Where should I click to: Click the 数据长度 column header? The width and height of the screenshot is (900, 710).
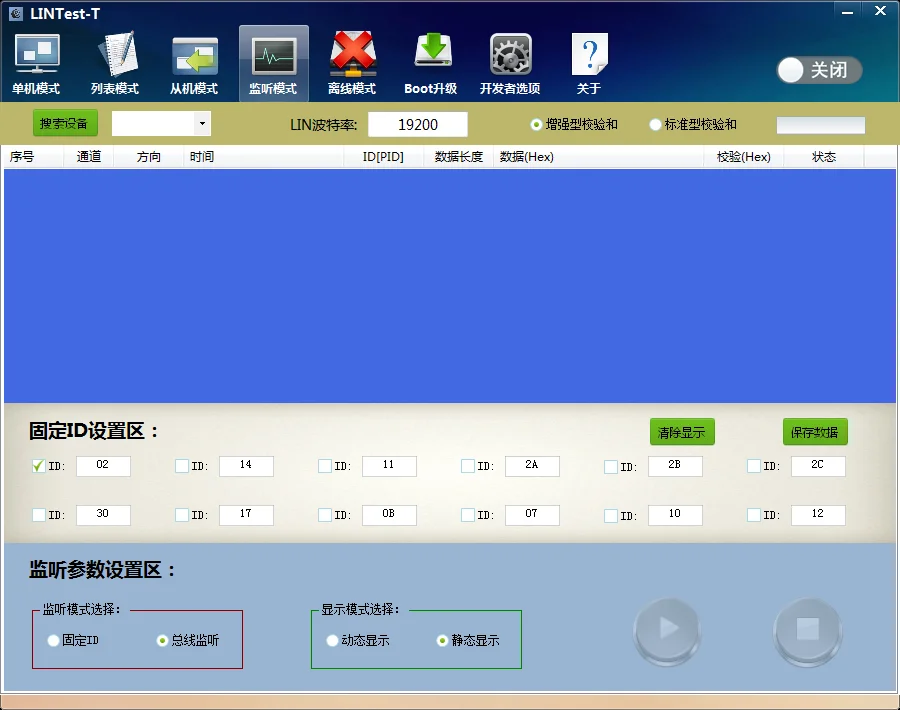click(459, 157)
